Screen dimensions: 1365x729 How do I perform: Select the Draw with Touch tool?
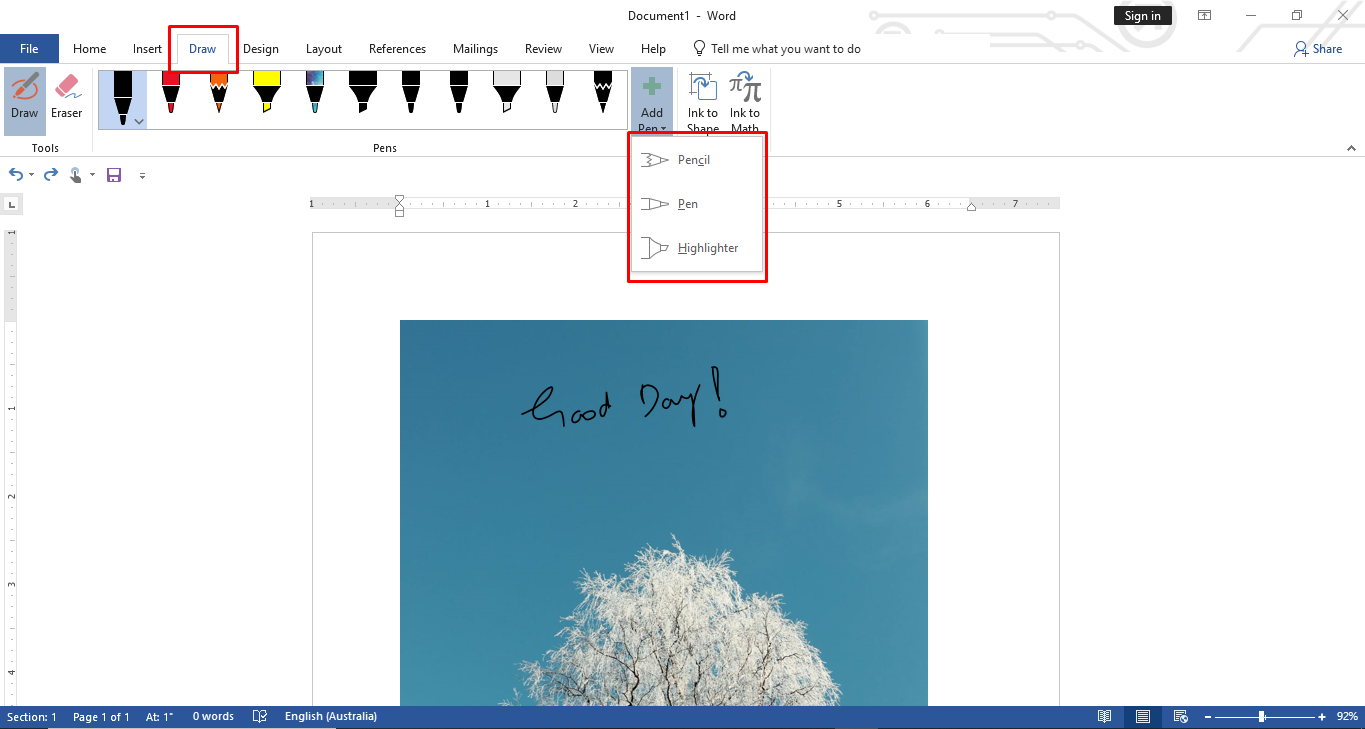(x=24, y=97)
